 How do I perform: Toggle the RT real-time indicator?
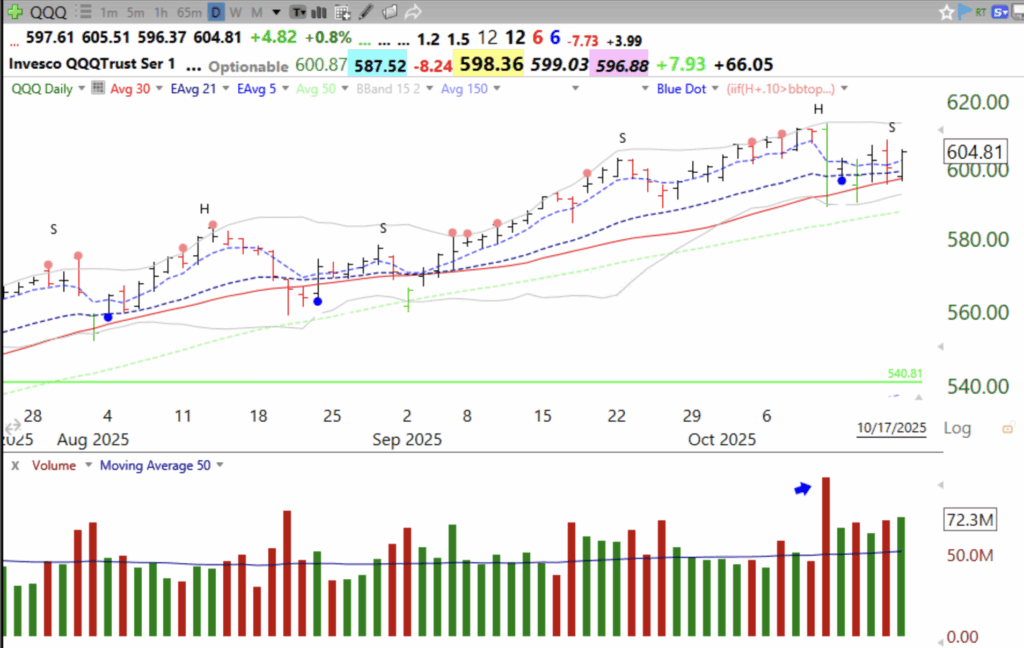(980, 11)
